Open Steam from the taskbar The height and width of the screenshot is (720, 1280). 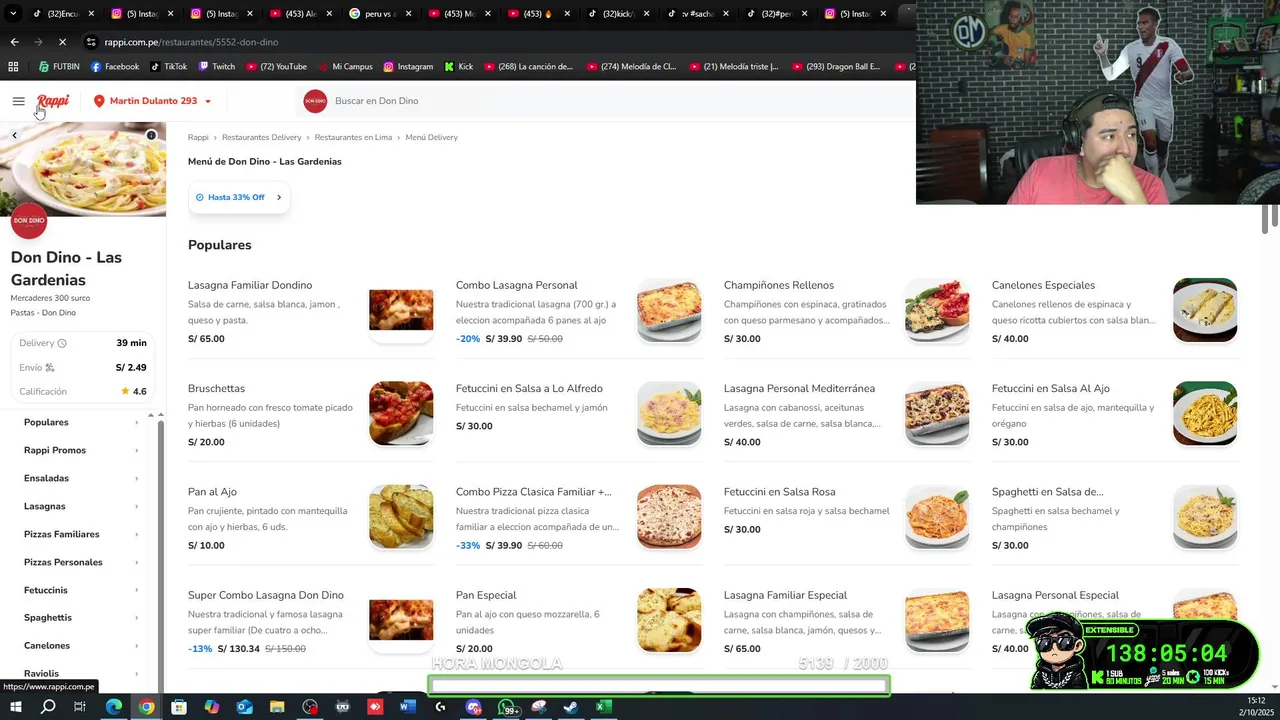click(570, 707)
